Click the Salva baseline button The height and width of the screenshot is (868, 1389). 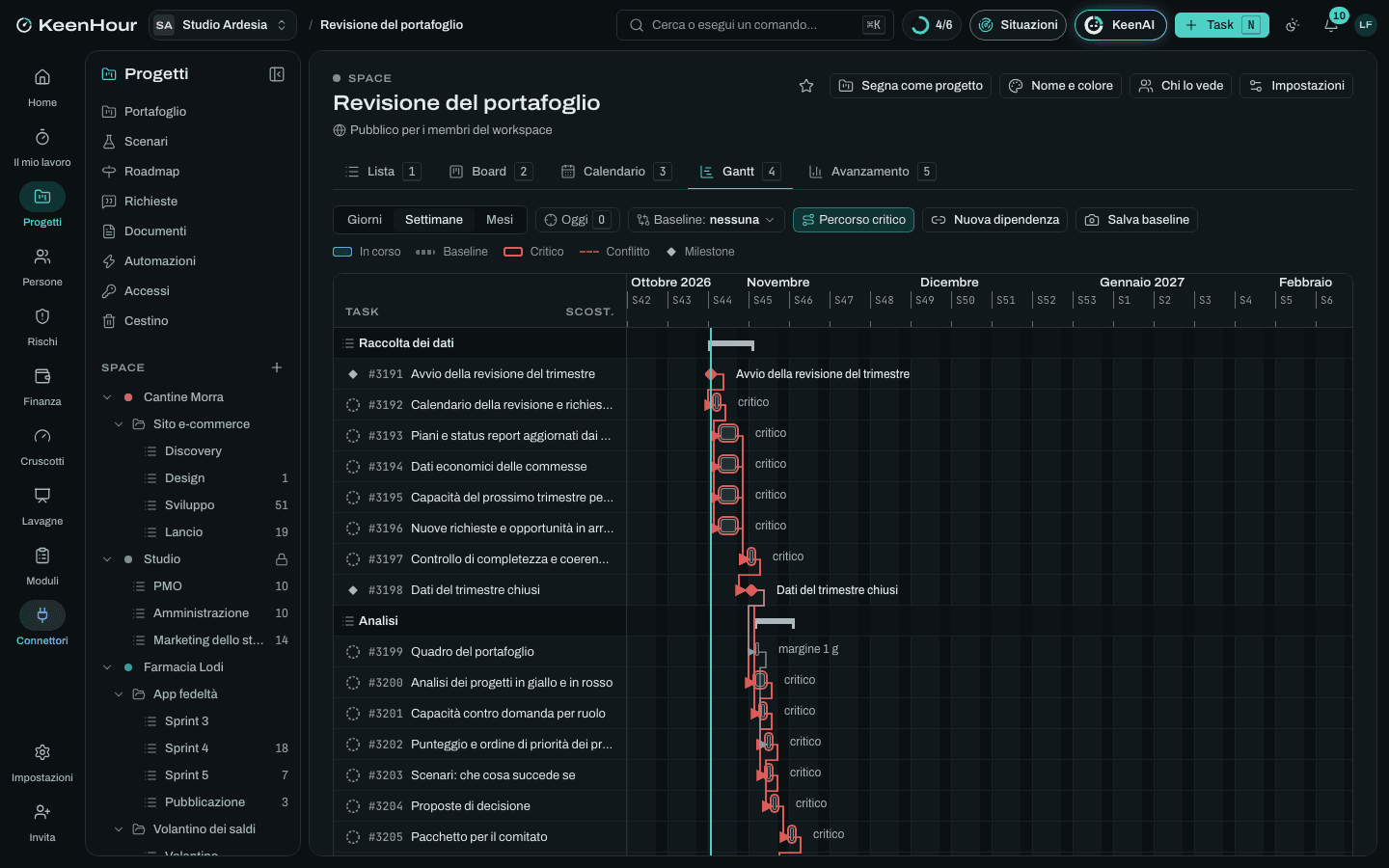[x=1137, y=220]
